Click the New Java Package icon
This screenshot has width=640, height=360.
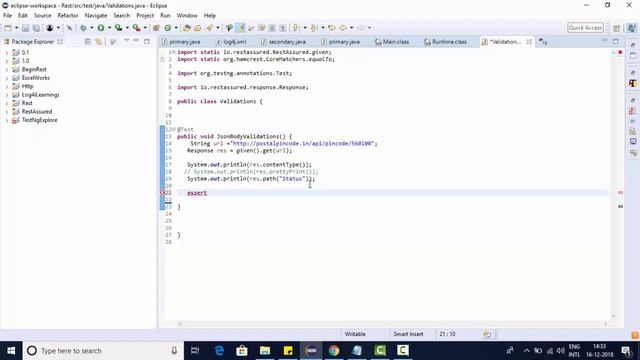click(156, 28)
